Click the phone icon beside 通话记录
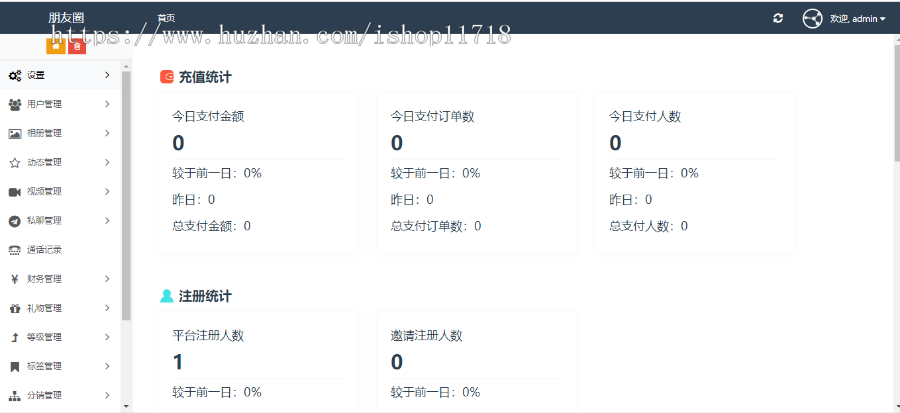This screenshot has height=413, width=900. click(15, 250)
